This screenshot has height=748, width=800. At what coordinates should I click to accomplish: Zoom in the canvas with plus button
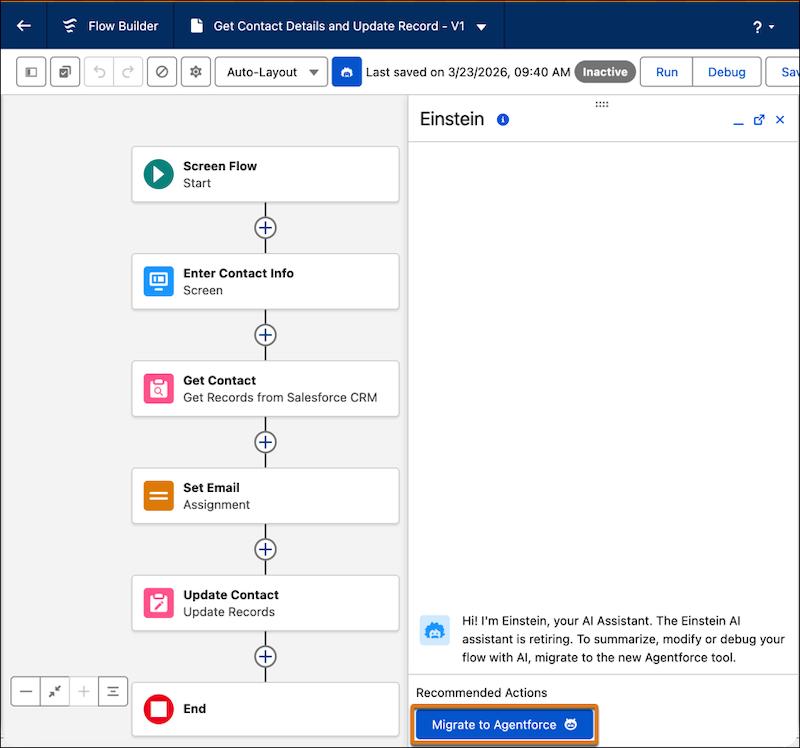(84, 691)
